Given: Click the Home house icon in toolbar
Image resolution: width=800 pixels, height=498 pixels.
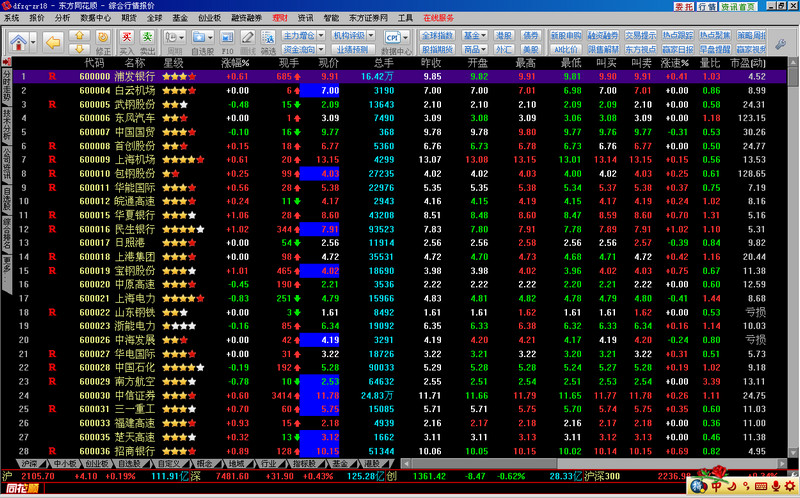Looking at the screenshot, I should (x=18, y=42).
